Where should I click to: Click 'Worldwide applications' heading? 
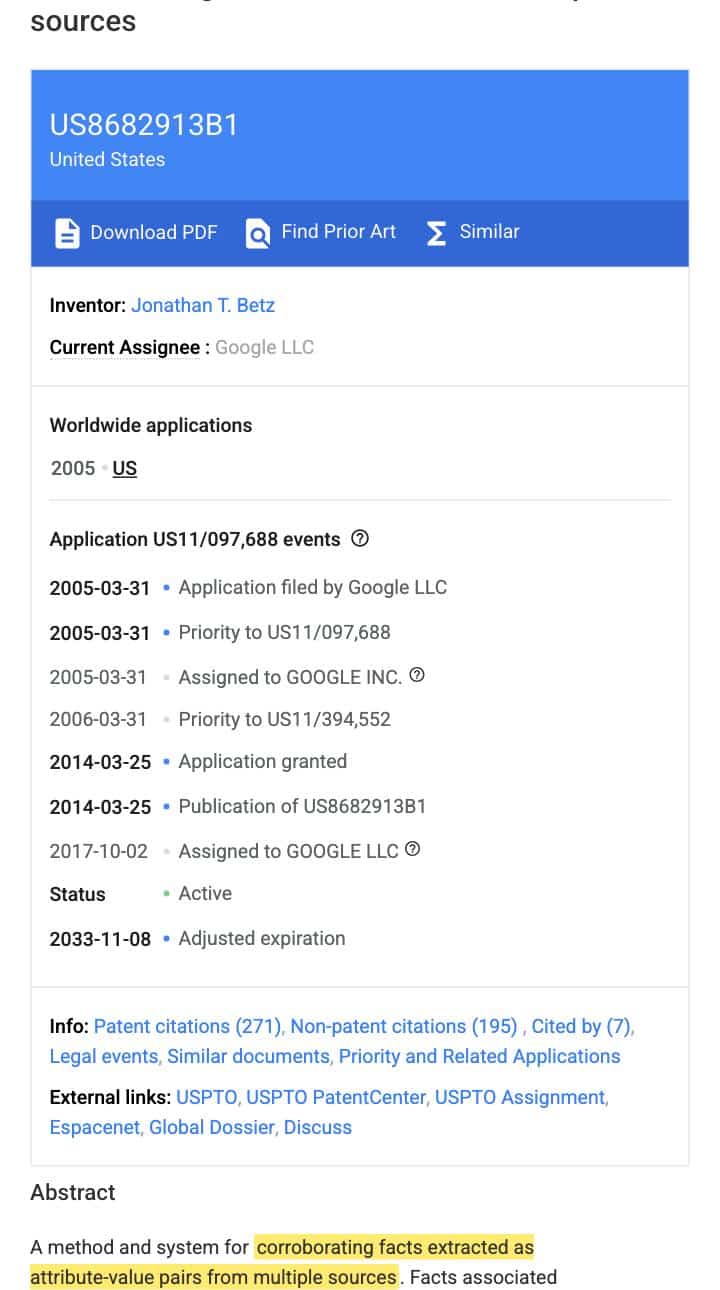[151, 425]
